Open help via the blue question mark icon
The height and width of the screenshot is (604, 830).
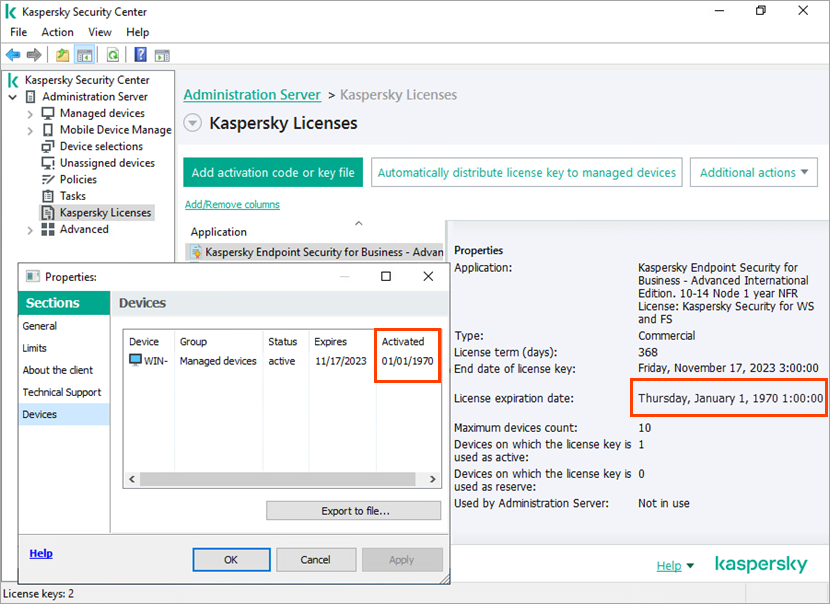[x=139, y=54]
